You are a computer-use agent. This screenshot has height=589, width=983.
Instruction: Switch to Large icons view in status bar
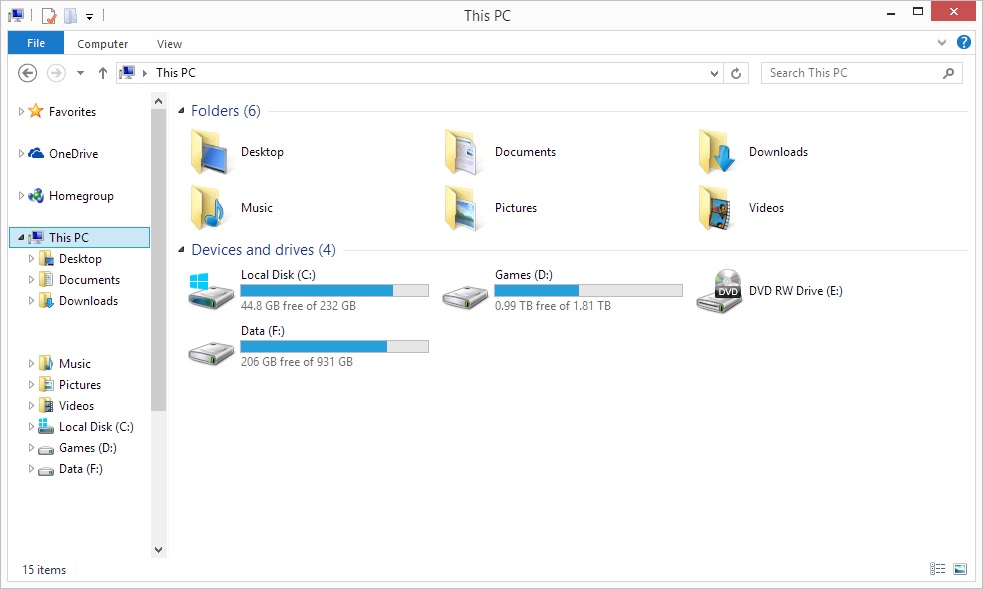click(960, 569)
